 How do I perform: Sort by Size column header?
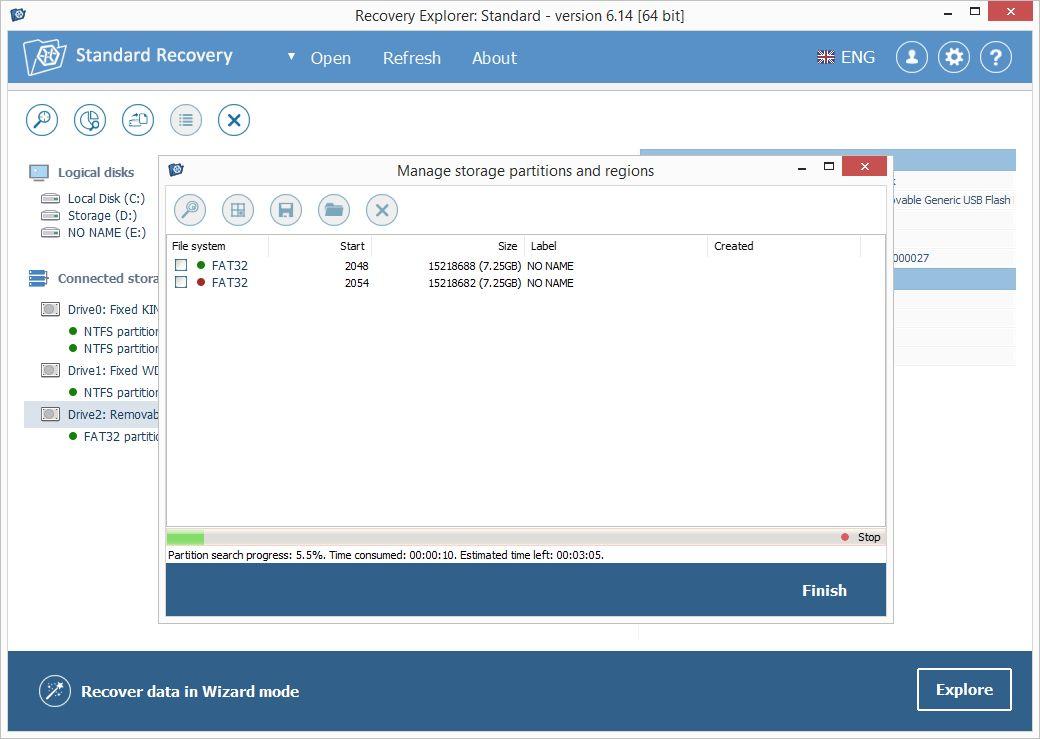click(x=448, y=246)
